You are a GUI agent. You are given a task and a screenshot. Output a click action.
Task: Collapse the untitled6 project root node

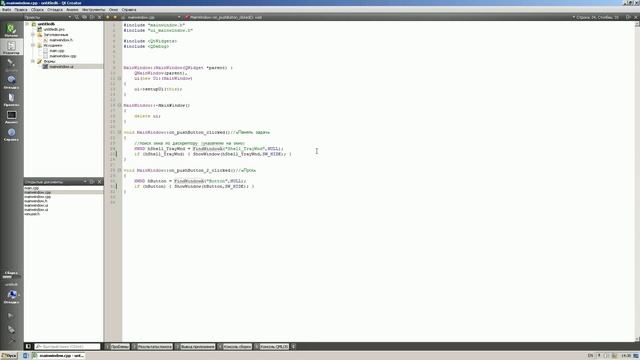[x=27, y=24]
